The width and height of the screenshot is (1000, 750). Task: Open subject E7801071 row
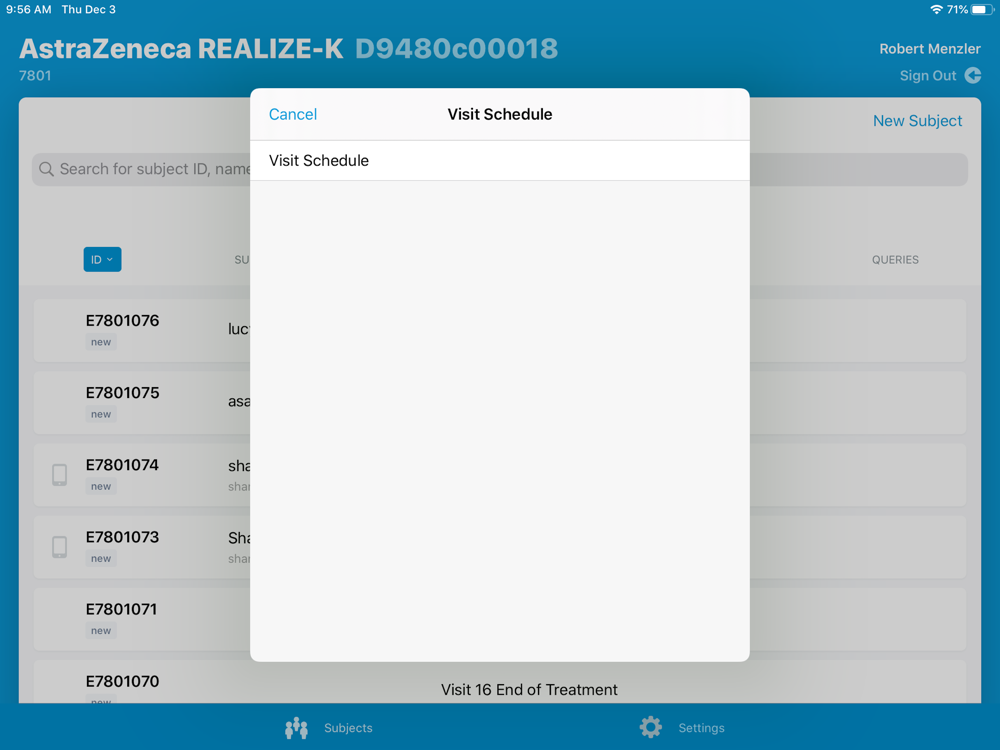click(x=140, y=618)
